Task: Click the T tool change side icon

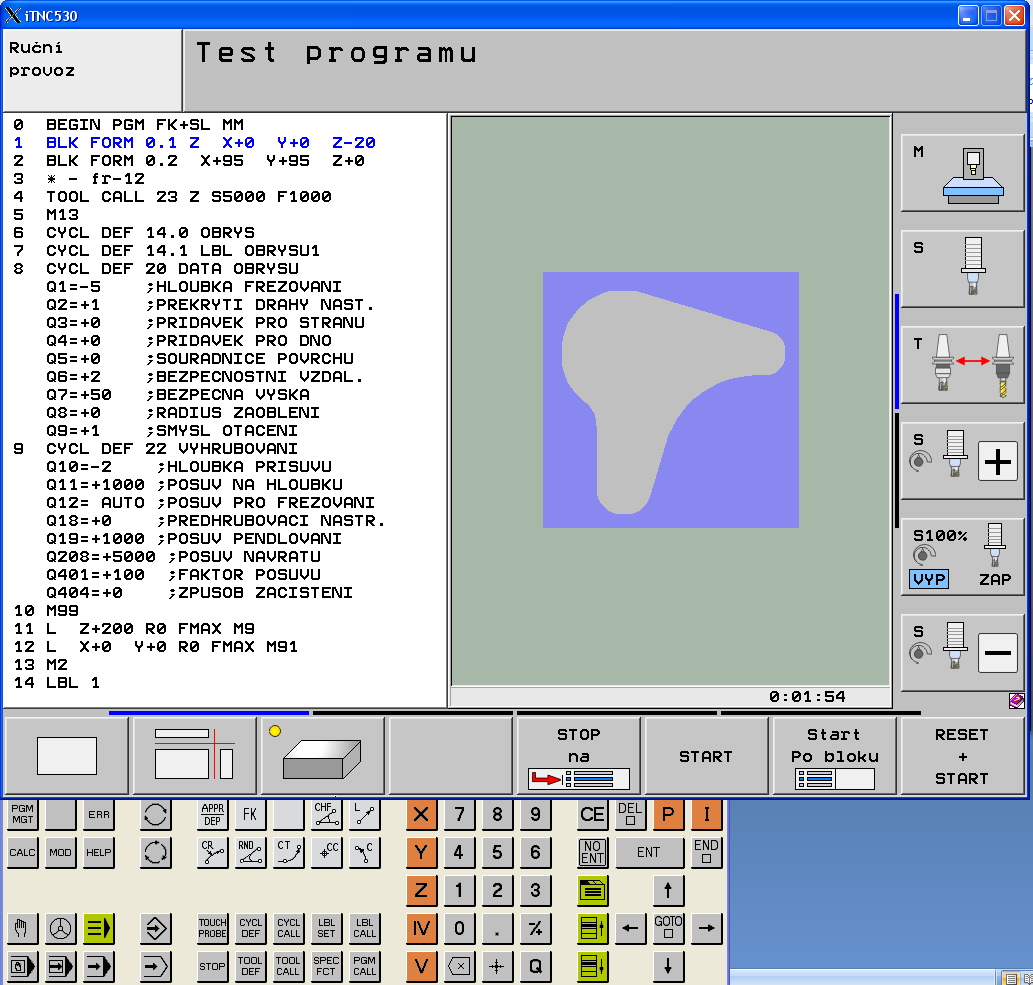Action: coord(962,365)
